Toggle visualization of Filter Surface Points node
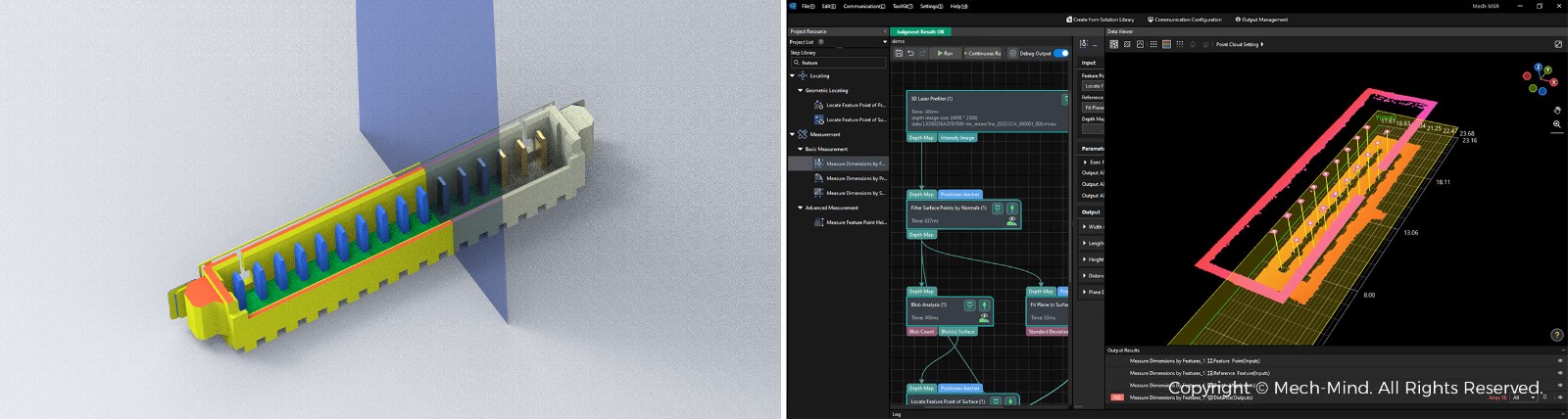The height and width of the screenshot is (419, 1568). pyautogui.click(x=1012, y=220)
